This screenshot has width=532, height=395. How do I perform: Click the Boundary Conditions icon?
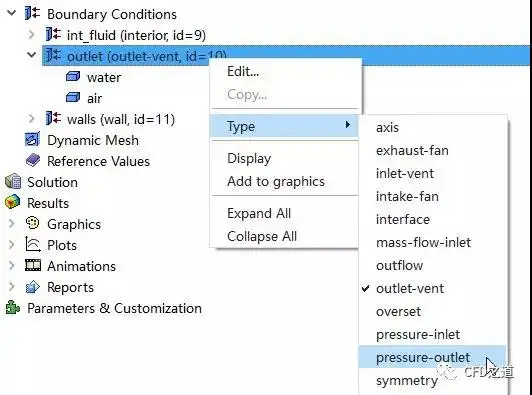32,14
